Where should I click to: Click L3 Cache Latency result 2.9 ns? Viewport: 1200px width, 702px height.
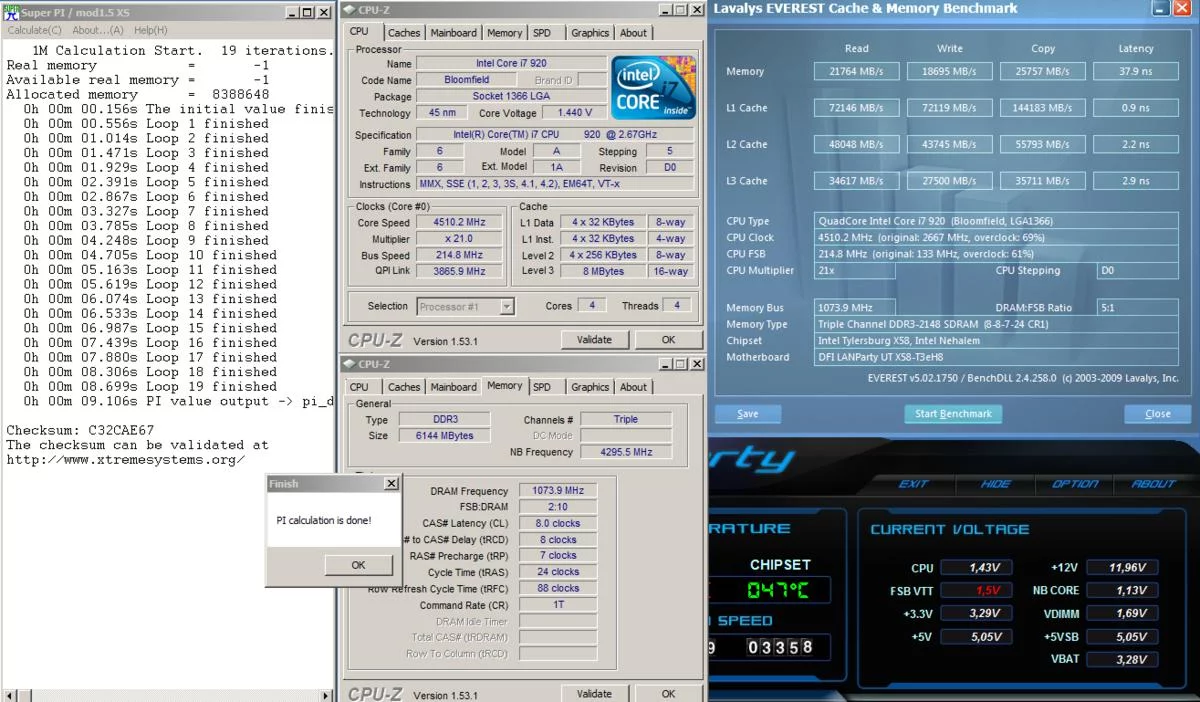pyautogui.click(x=1136, y=181)
